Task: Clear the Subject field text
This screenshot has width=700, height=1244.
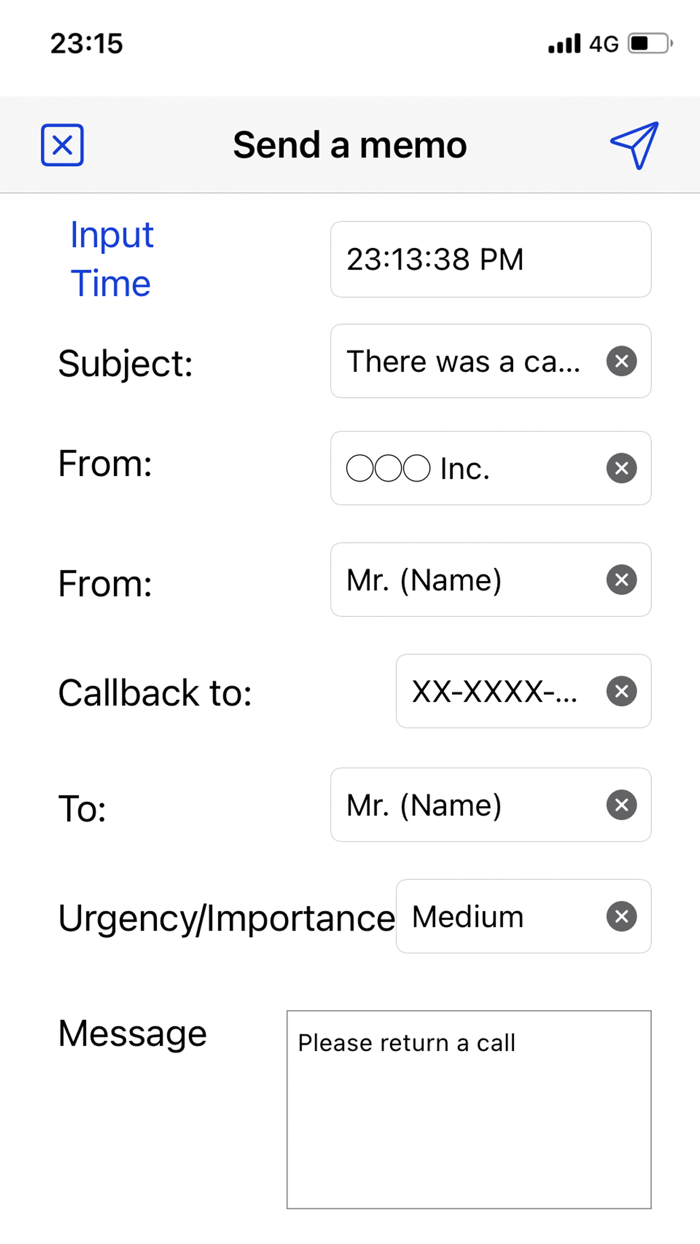Action: tap(621, 361)
